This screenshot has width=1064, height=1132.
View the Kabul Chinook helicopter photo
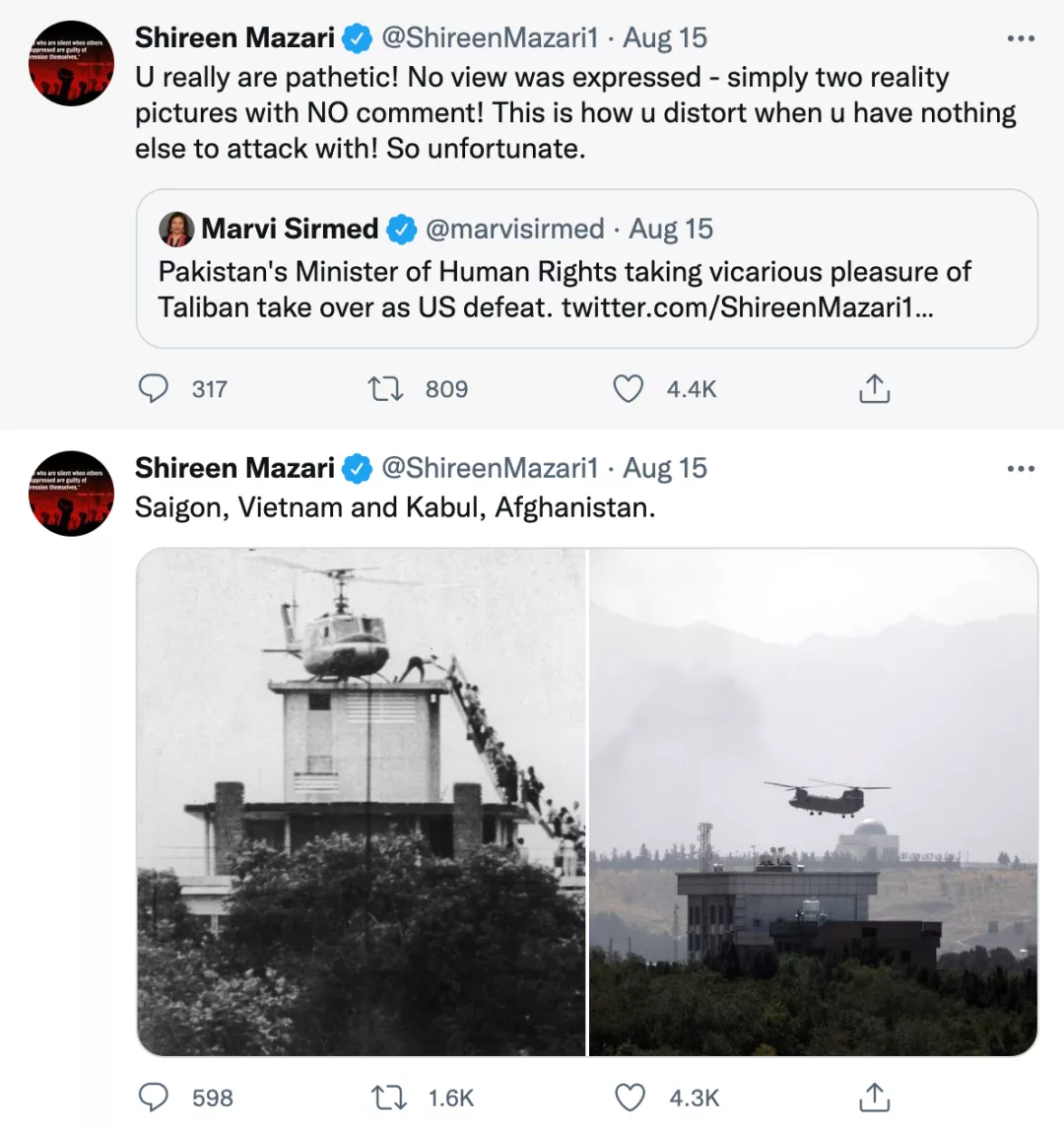pos(814,802)
